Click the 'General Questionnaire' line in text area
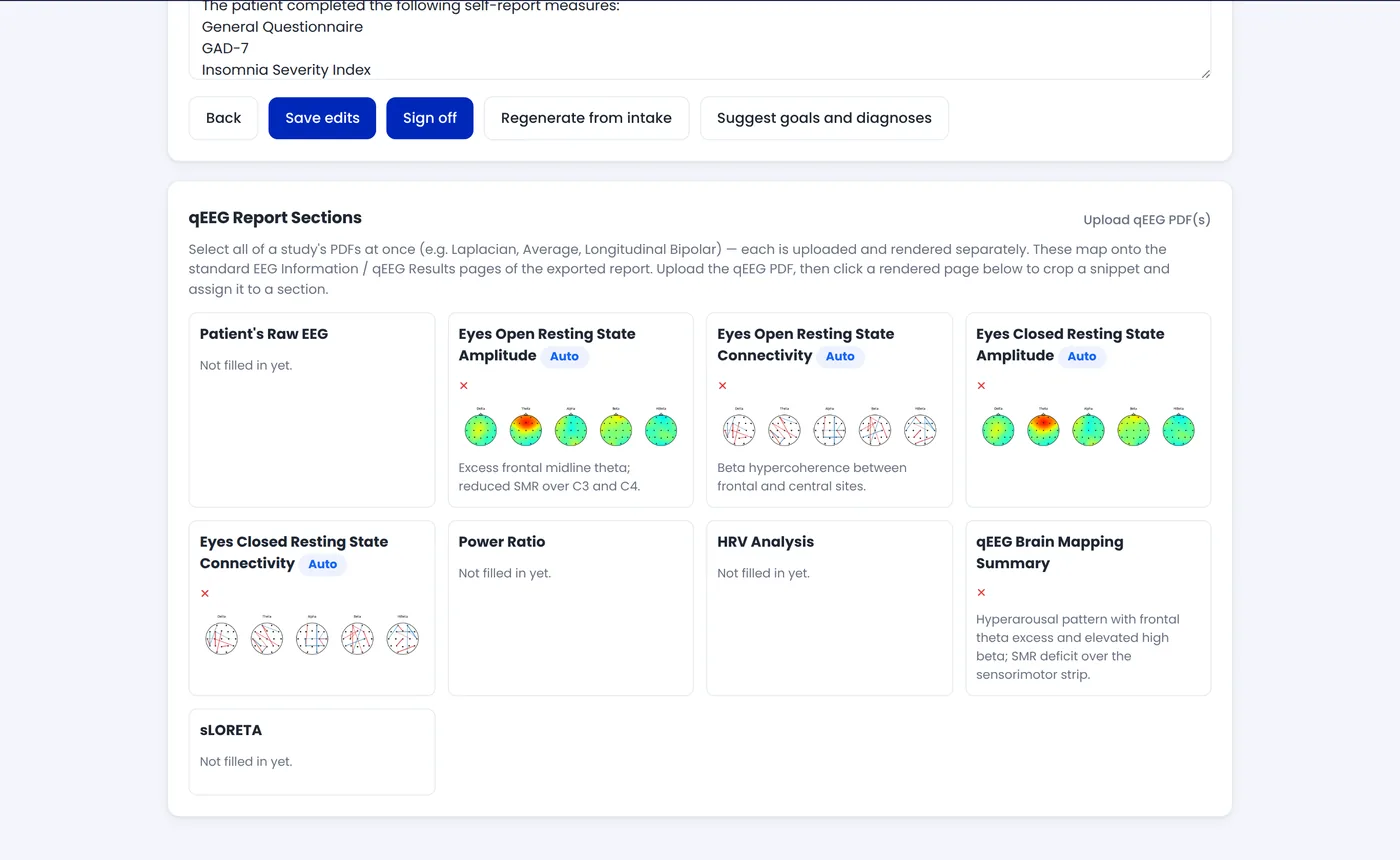1400x860 pixels. point(282,27)
